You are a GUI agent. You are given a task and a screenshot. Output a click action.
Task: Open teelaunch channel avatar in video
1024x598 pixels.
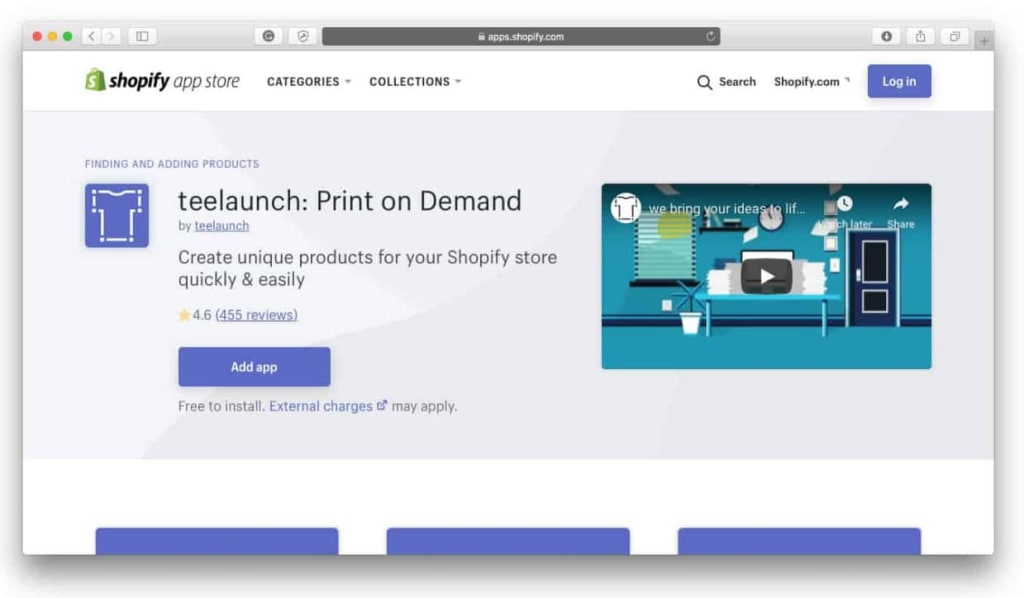(625, 208)
